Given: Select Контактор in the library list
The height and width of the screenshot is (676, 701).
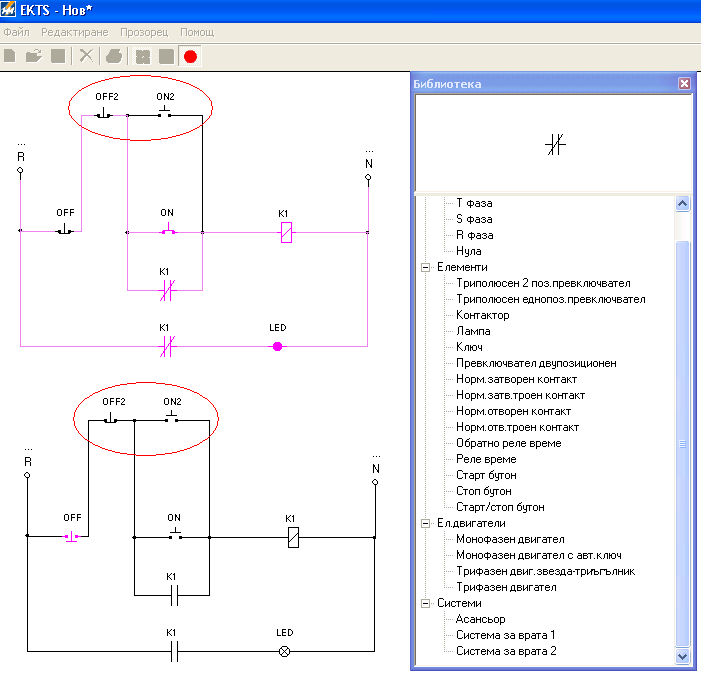Looking at the screenshot, I should click(x=482, y=315).
